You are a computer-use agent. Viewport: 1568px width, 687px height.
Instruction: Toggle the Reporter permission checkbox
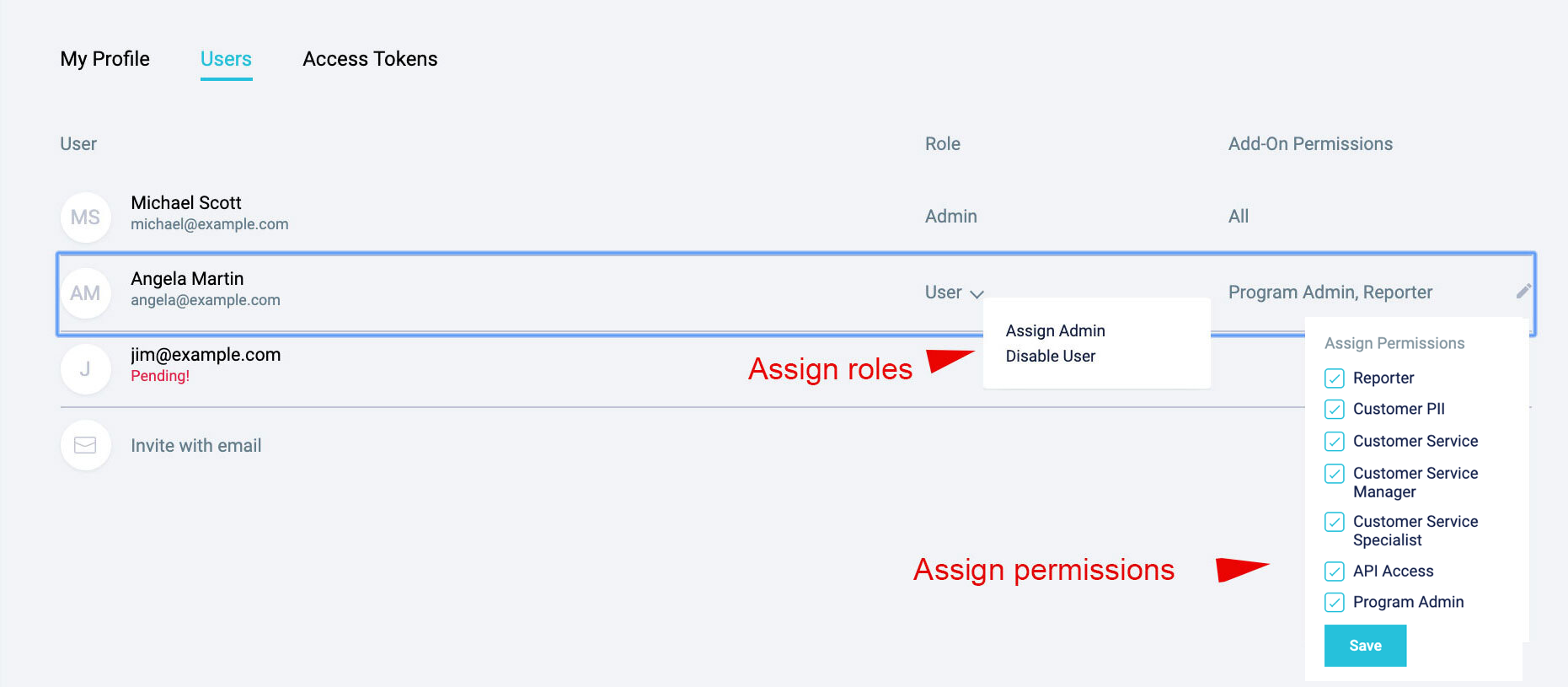point(1335,378)
